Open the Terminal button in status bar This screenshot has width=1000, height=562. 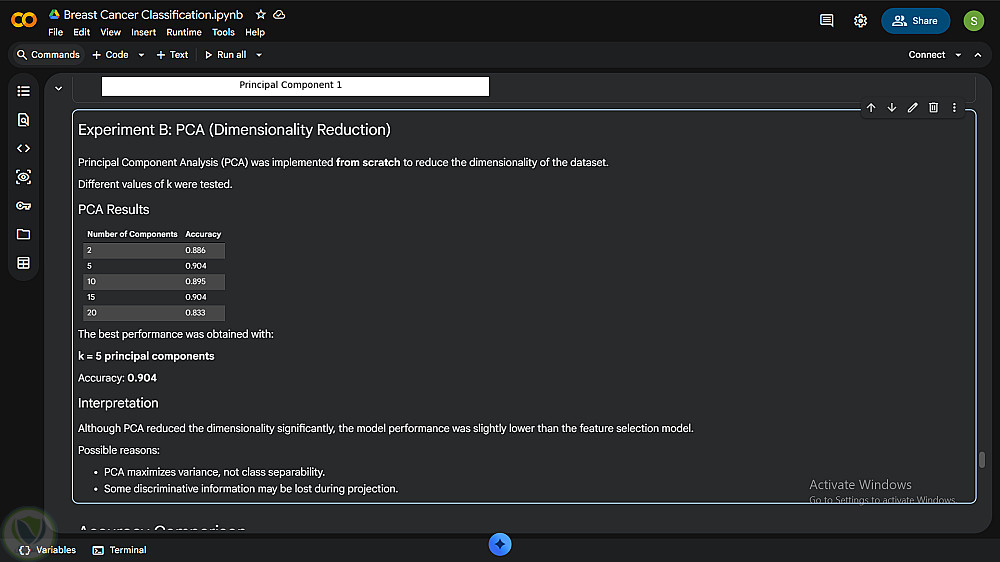pos(119,550)
